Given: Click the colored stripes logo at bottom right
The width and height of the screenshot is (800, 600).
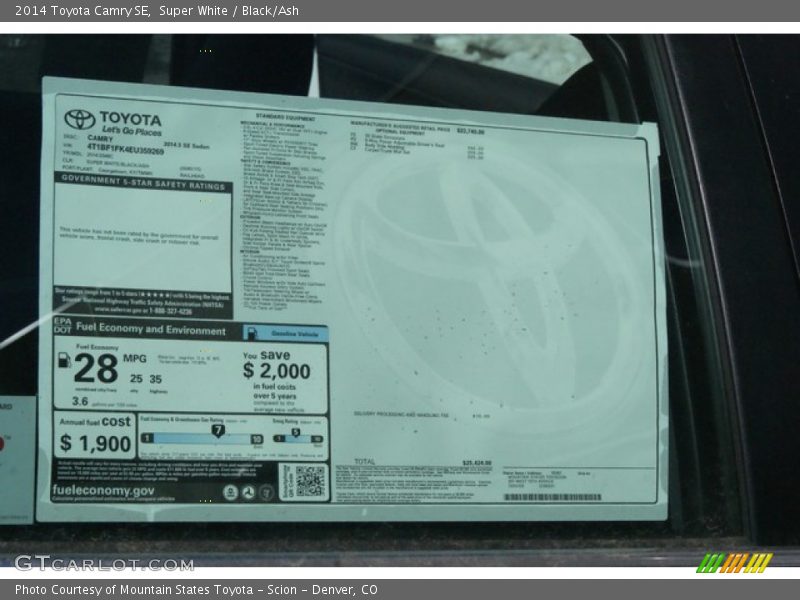Looking at the screenshot, I should coord(734,562).
